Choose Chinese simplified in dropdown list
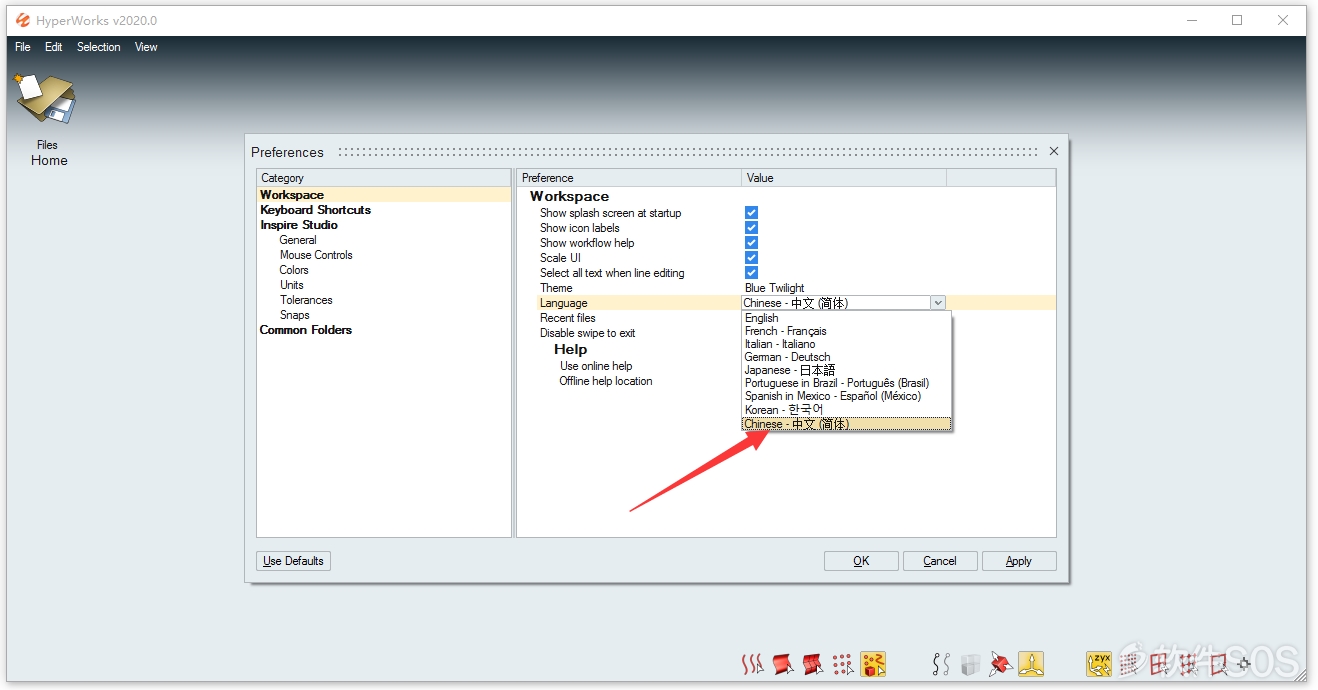The height and width of the screenshot is (690, 1318). click(846, 424)
